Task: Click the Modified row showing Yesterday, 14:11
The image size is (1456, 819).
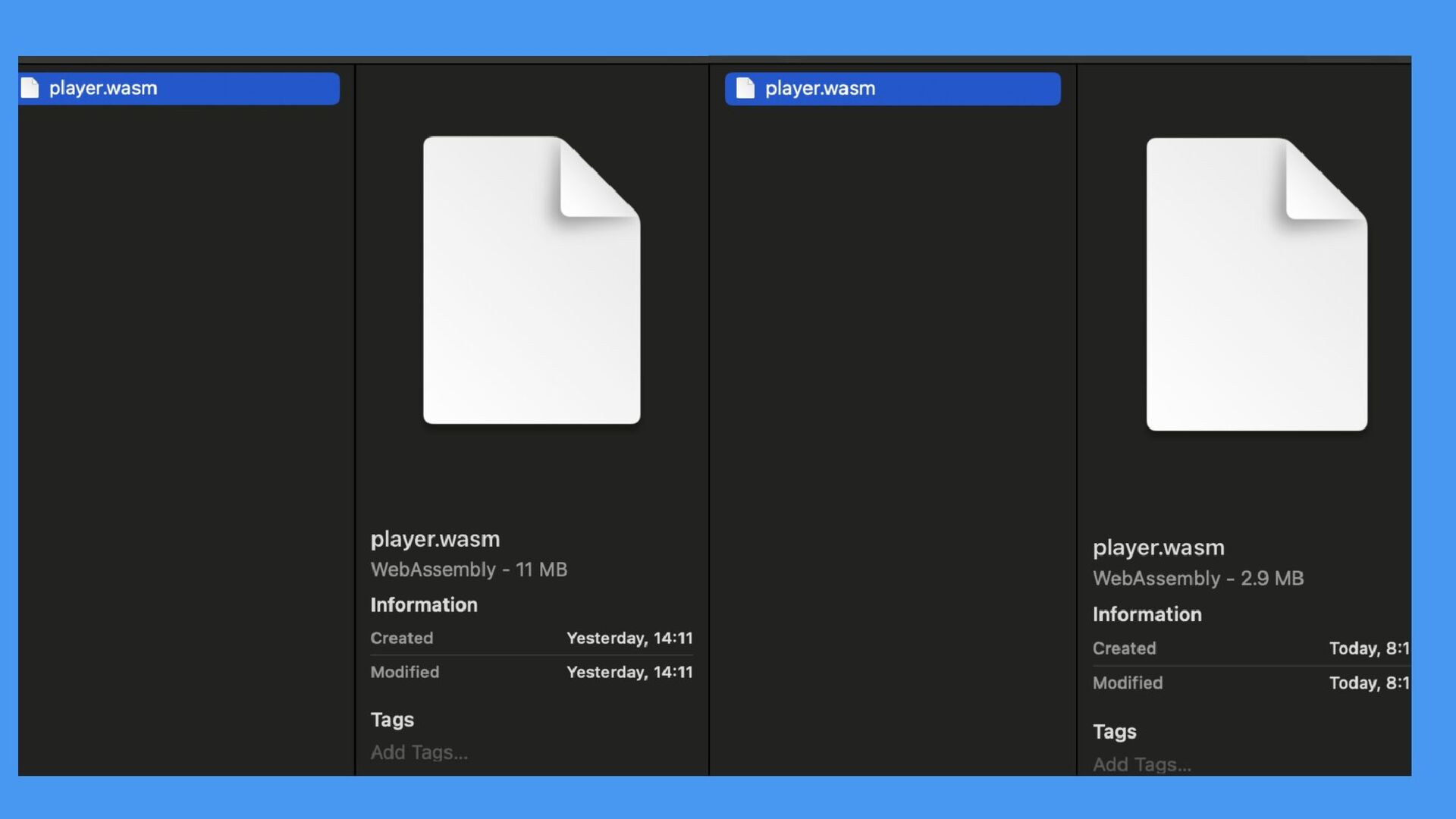Action: [532, 673]
